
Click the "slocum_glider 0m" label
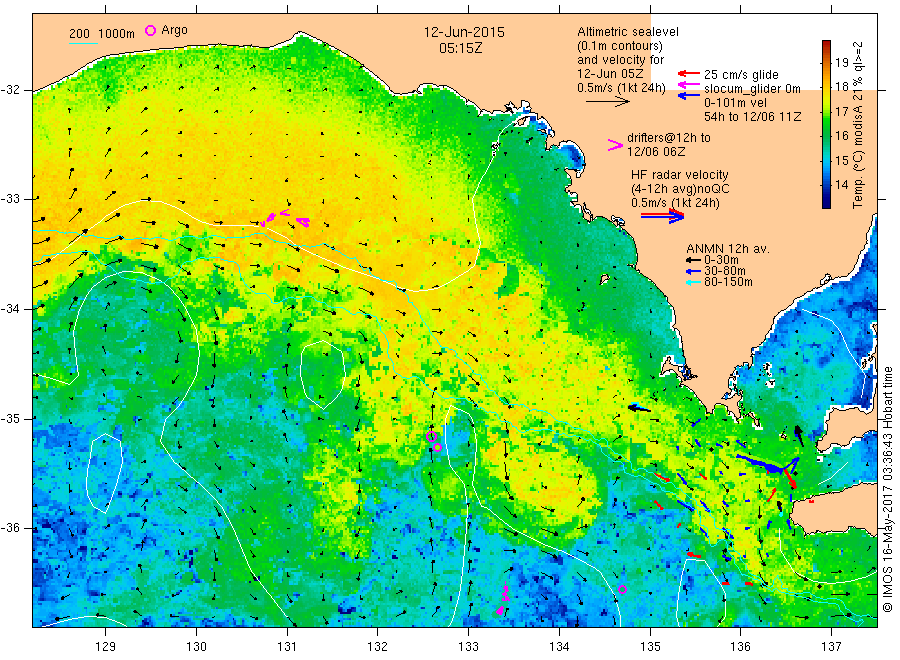coord(752,88)
